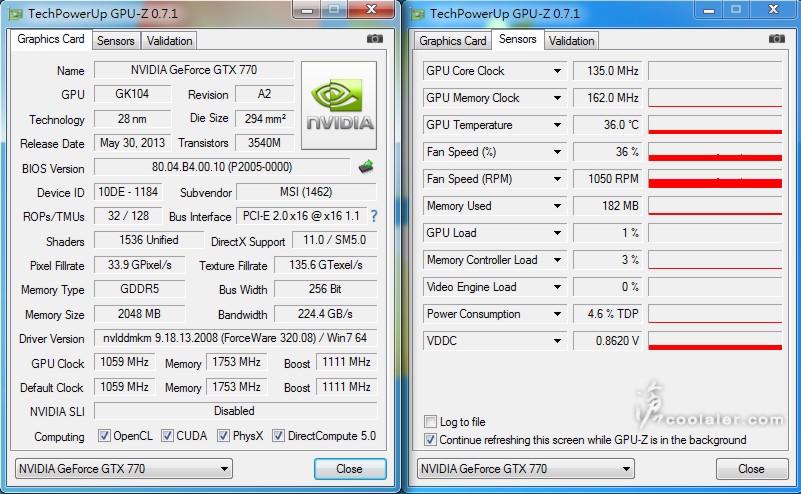Enable the Log to file checkbox
This screenshot has height=494, width=801.
point(431,421)
